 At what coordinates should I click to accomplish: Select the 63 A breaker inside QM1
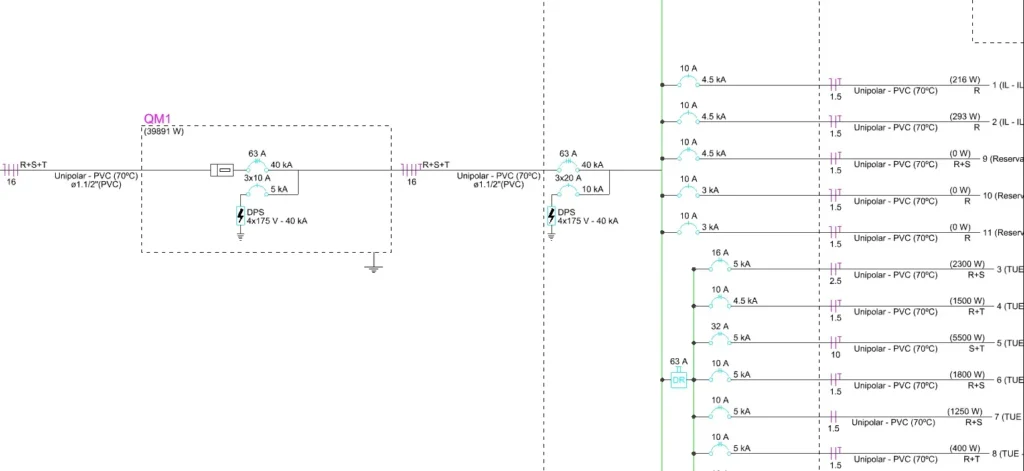point(256,168)
